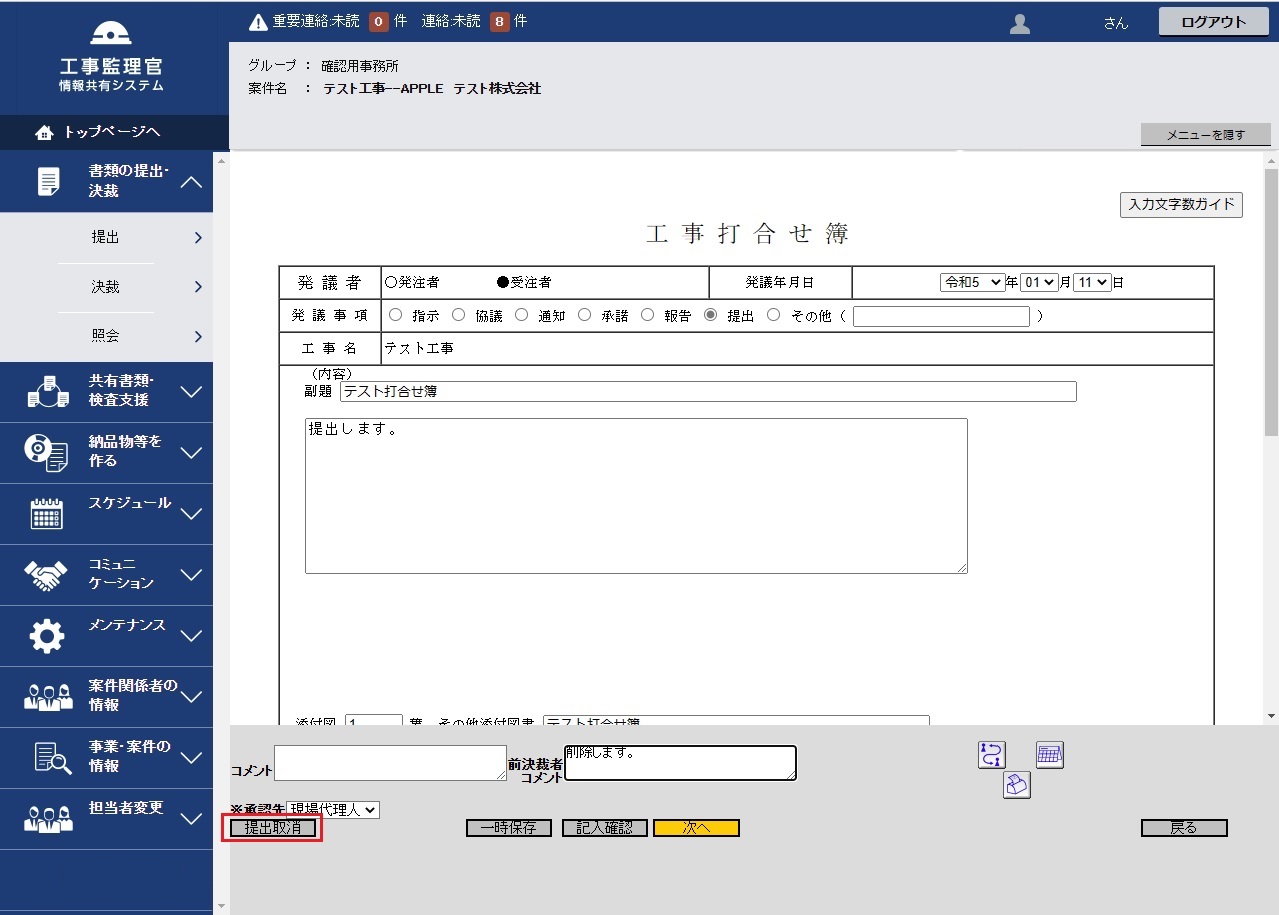1279x915 pixels.
Task: Click the メニューを隠す button
Action: point(1205,135)
